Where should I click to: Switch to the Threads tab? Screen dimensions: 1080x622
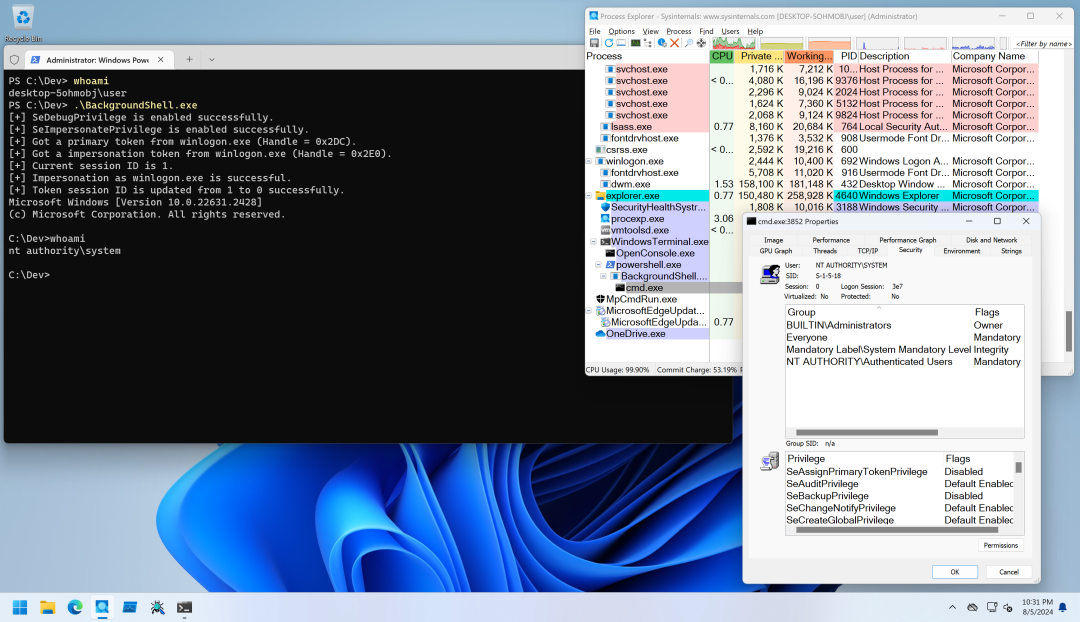click(824, 251)
